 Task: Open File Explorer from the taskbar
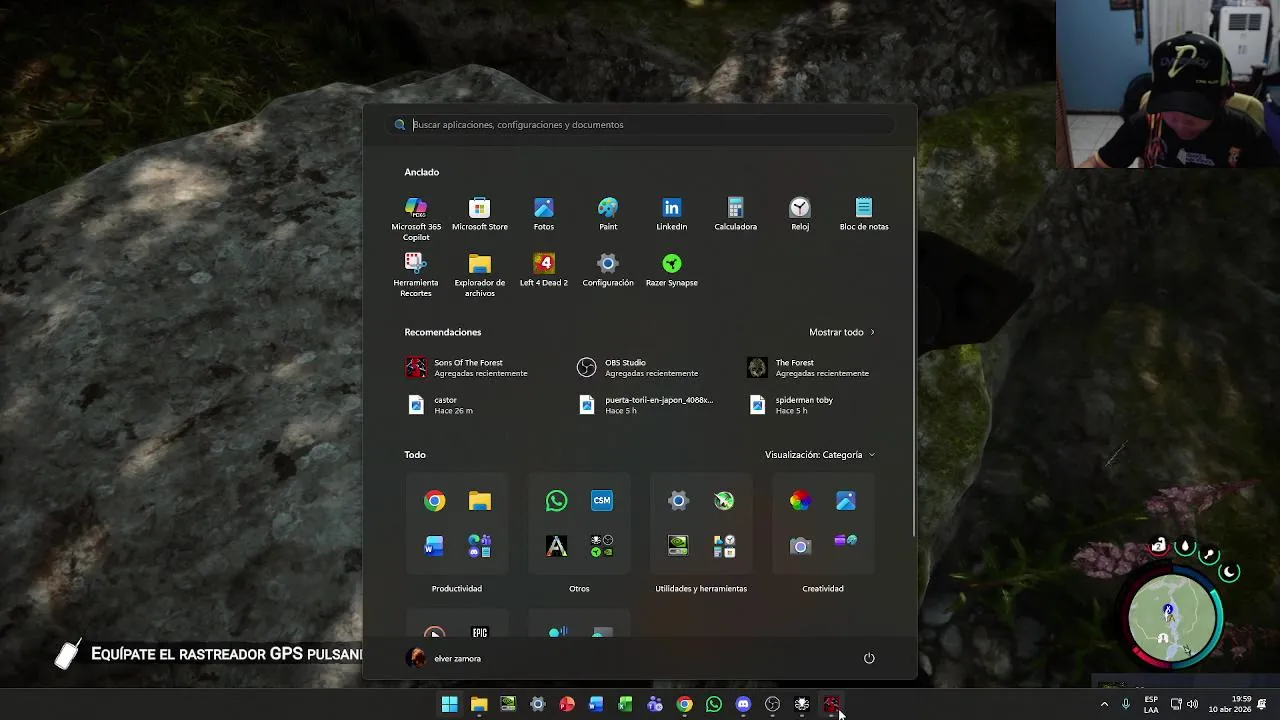pos(479,705)
